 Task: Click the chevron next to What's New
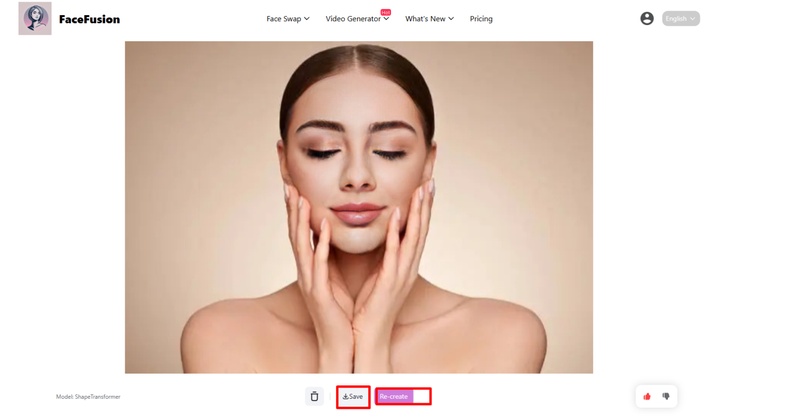[x=451, y=19]
